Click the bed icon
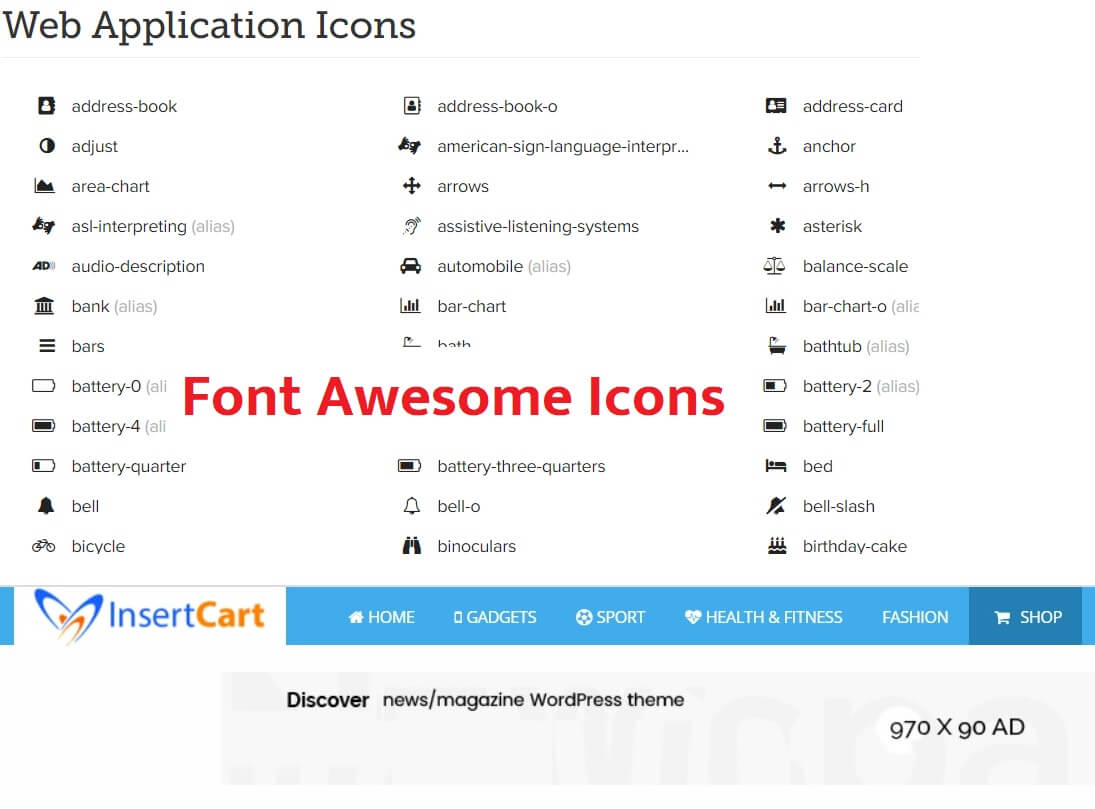Image resolution: width=1095 pixels, height=809 pixels. click(x=776, y=465)
